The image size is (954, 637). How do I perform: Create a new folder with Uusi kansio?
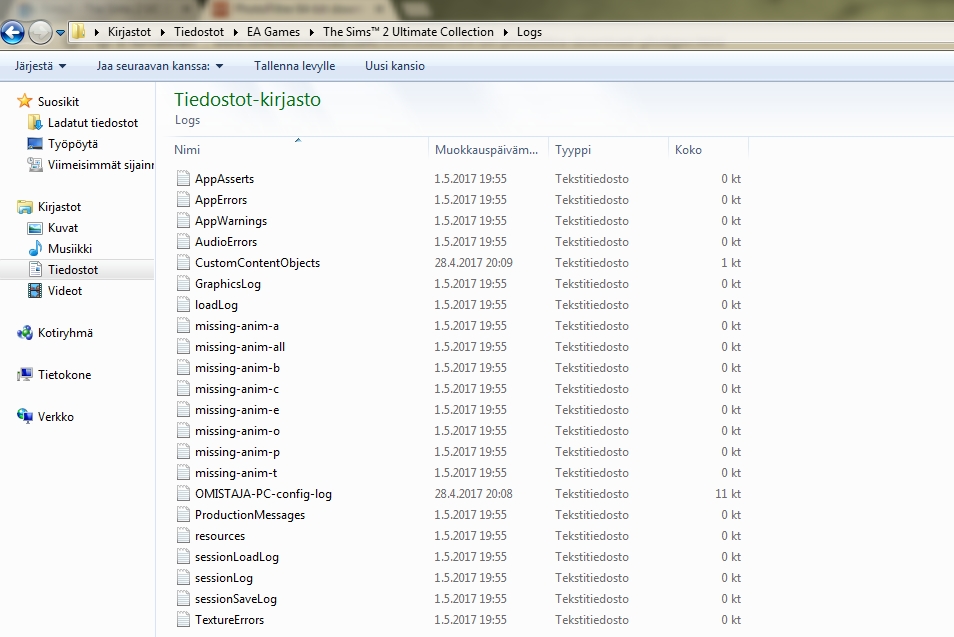394,66
